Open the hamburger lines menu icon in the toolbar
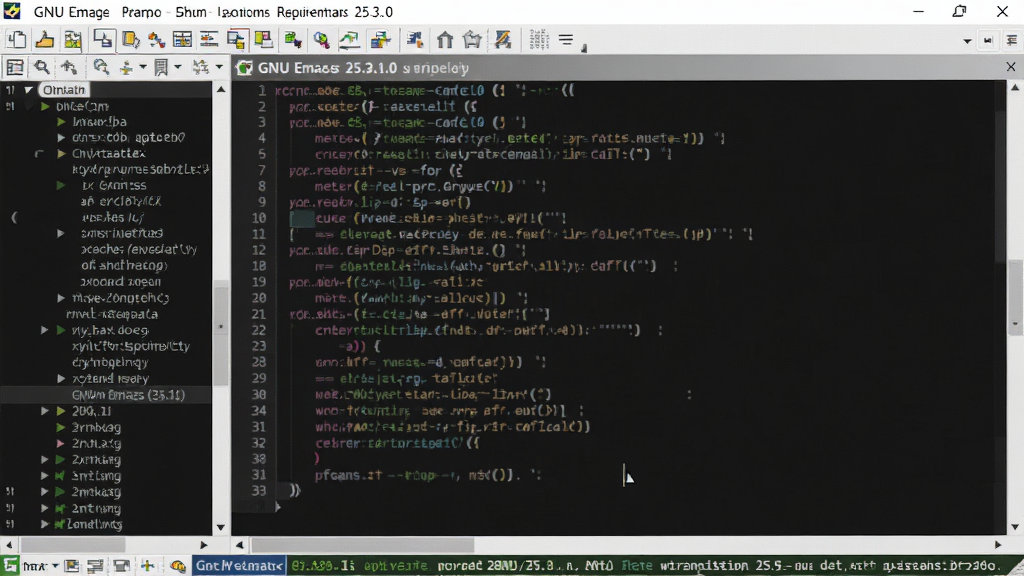1024x576 pixels. (566, 40)
